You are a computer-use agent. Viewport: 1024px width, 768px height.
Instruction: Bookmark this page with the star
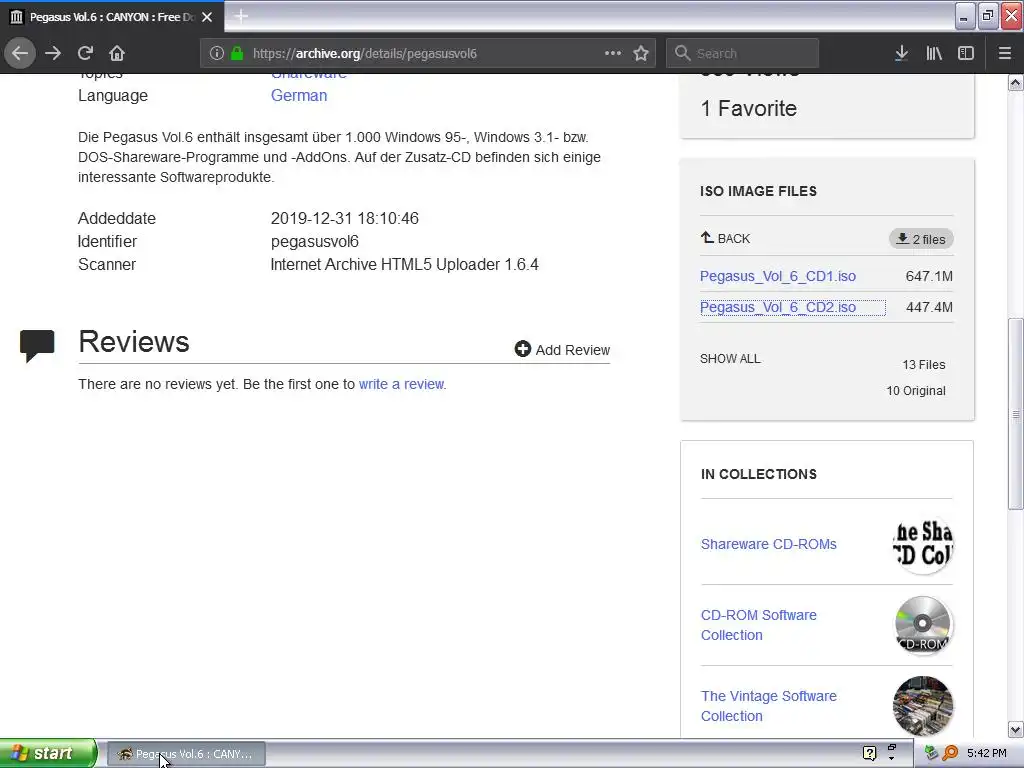[x=641, y=54]
